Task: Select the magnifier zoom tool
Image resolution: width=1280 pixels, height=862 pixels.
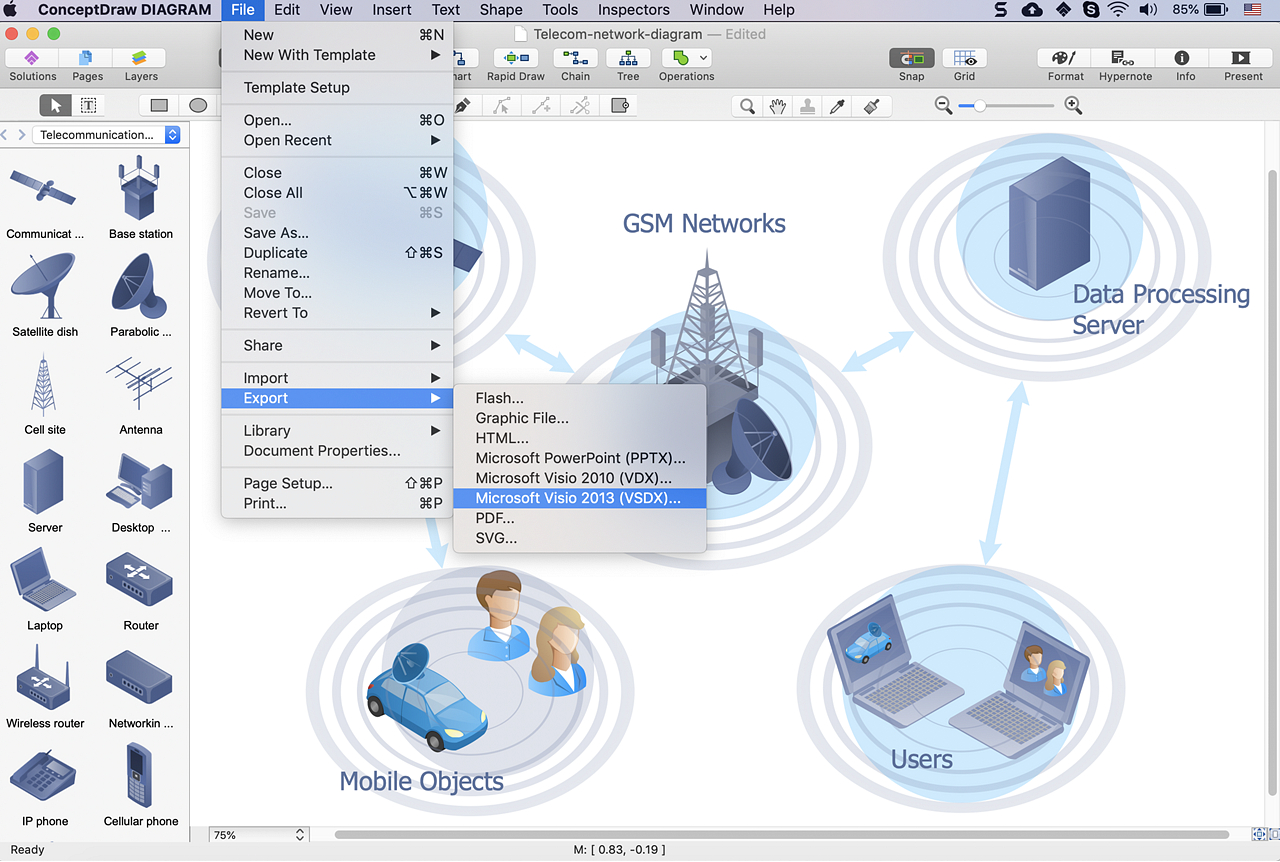Action: (747, 106)
